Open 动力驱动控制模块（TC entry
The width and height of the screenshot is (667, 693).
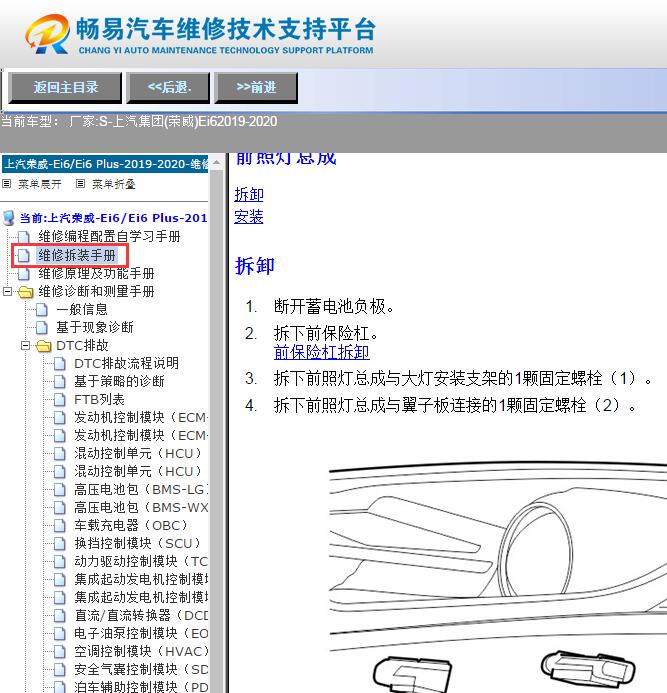(x=141, y=561)
